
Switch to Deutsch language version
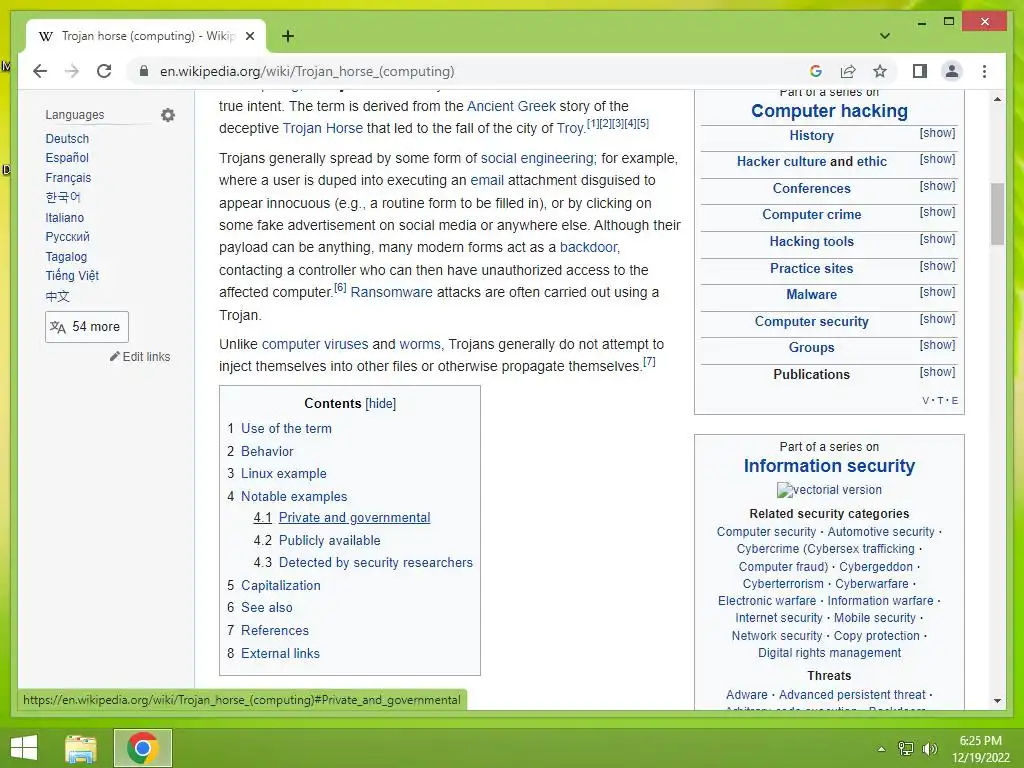[x=67, y=138]
